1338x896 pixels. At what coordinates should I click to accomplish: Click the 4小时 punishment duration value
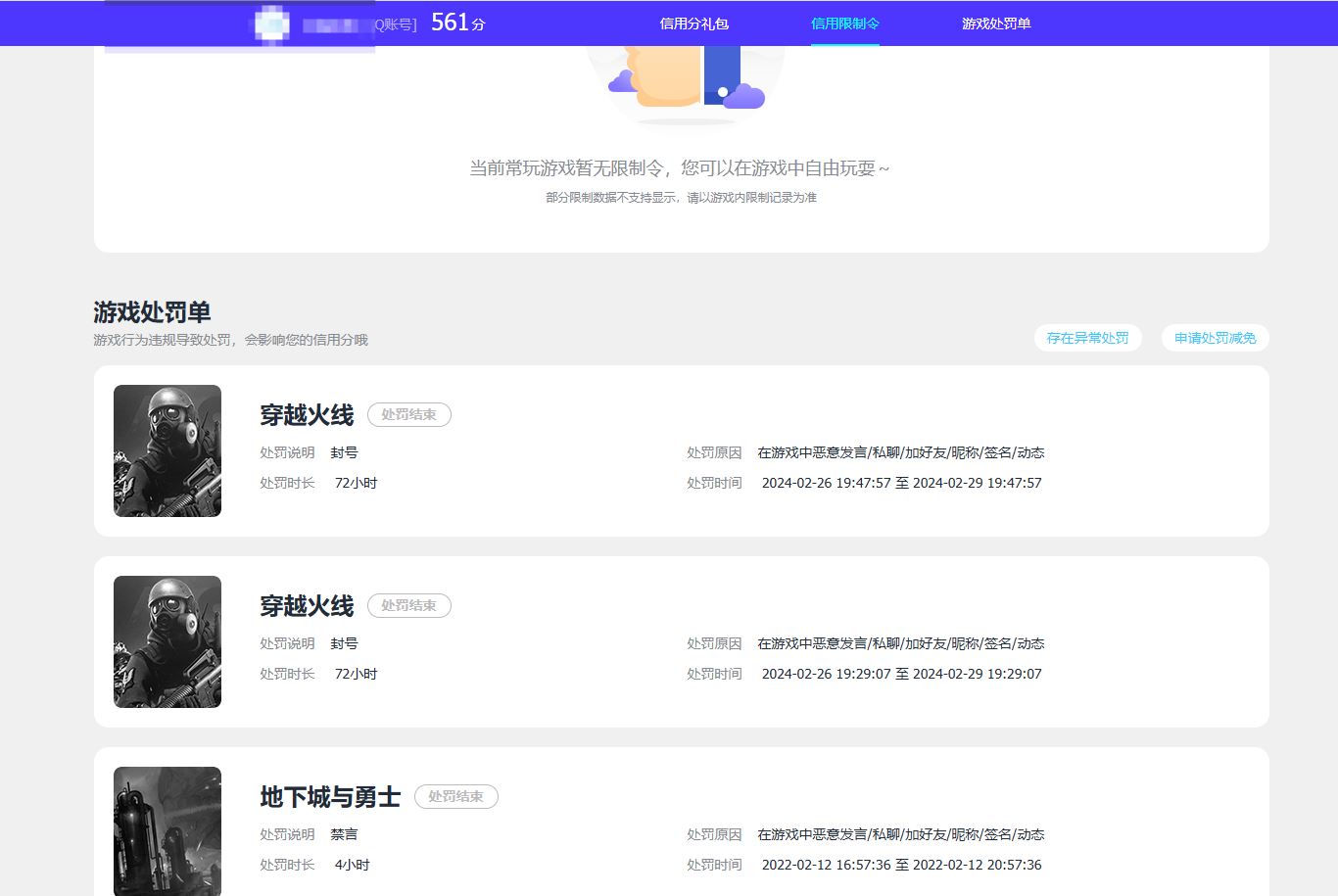pos(352,865)
